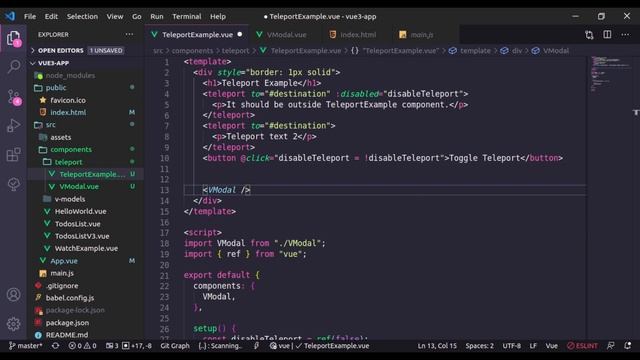Viewport: 640px width, 360px height.
Task: Open package.json in explorer
Action: (86, 322)
